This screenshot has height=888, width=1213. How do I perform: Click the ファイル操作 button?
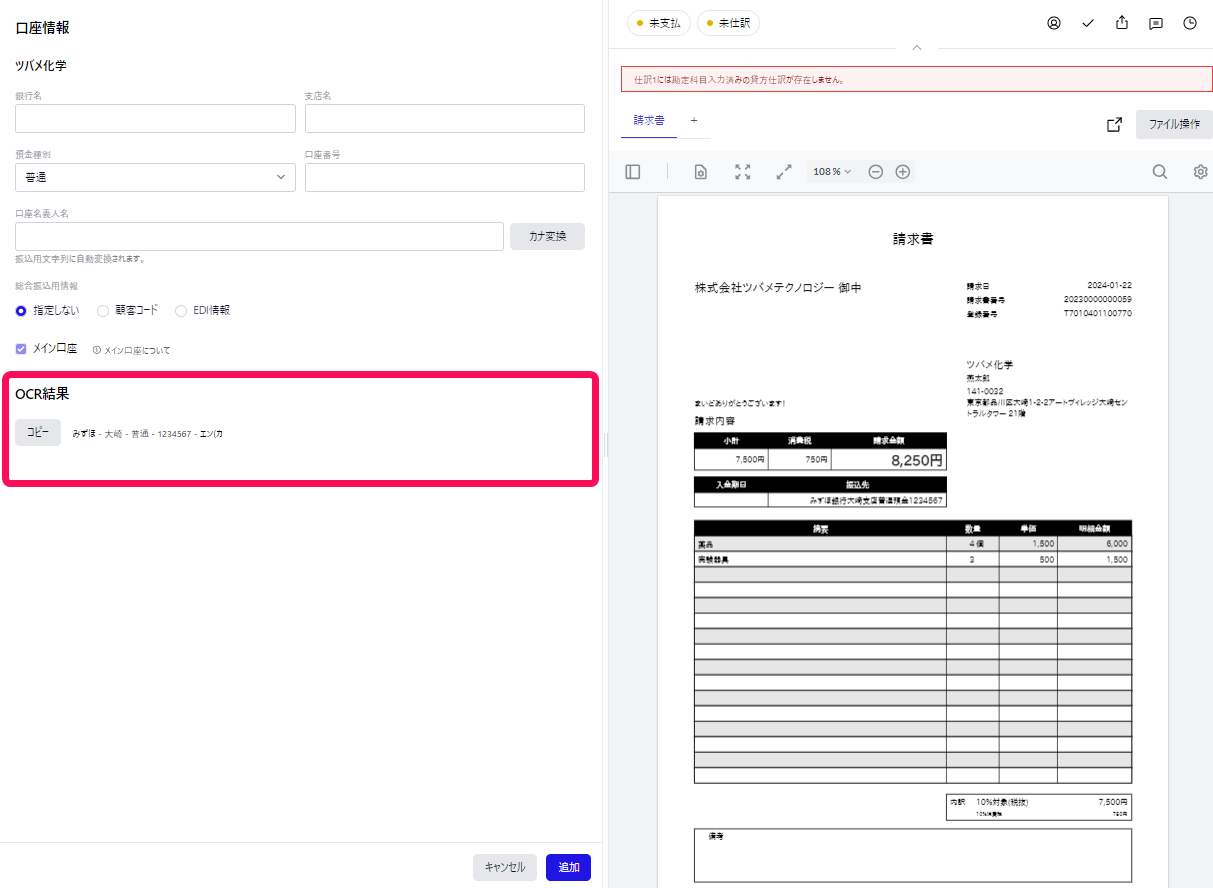click(x=1174, y=124)
